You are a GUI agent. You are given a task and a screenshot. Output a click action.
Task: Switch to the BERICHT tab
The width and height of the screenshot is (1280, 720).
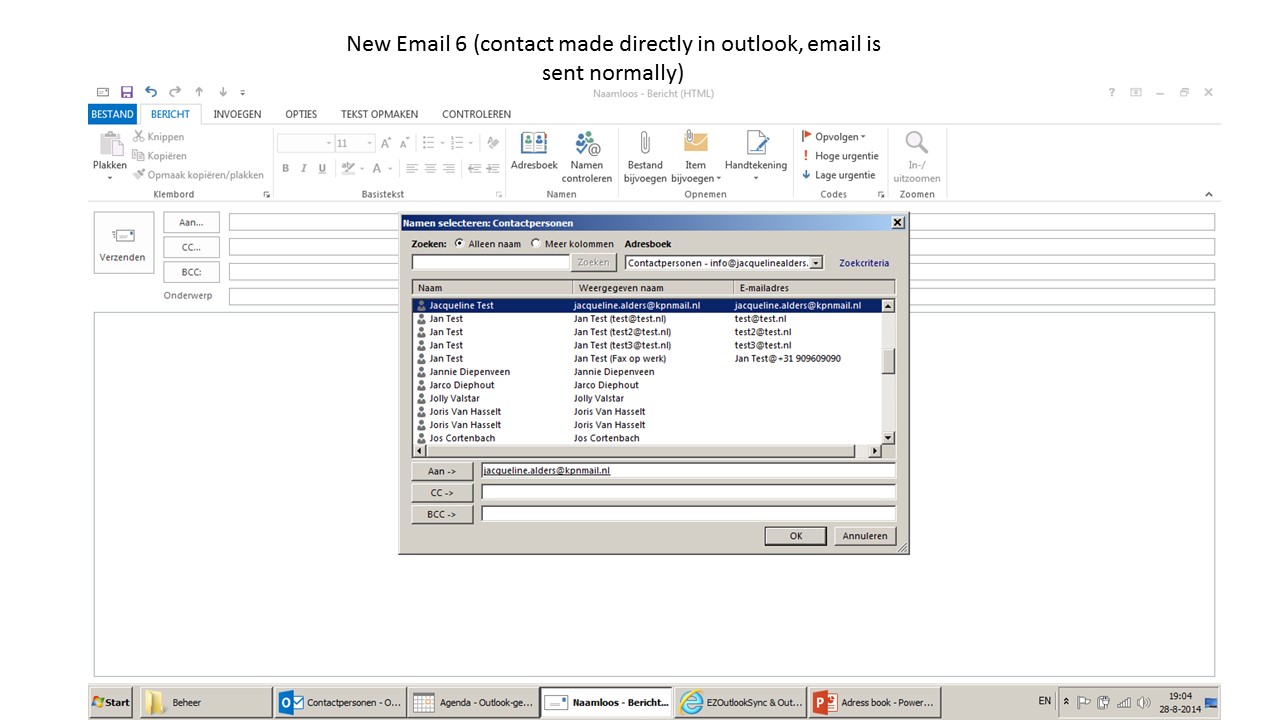pyautogui.click(x=170, y=114)
